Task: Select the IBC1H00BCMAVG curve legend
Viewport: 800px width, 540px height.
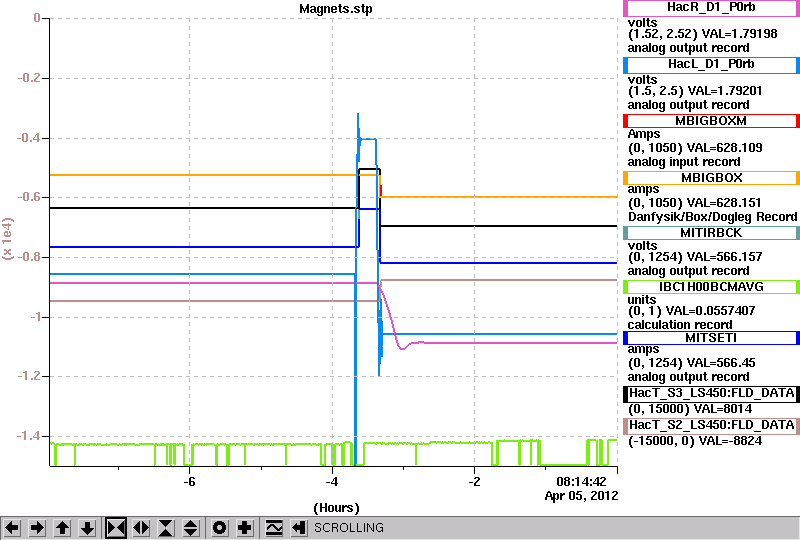Action: 711,287
